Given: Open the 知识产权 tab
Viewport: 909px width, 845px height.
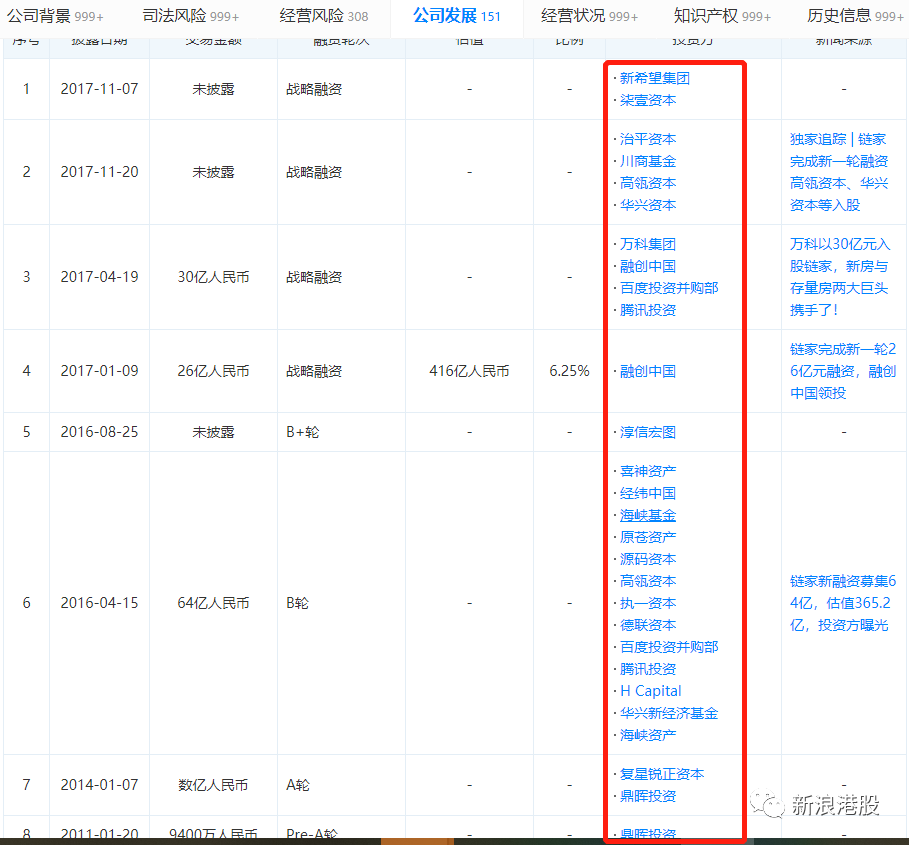Looking at the screenshot, I should 722,16.
